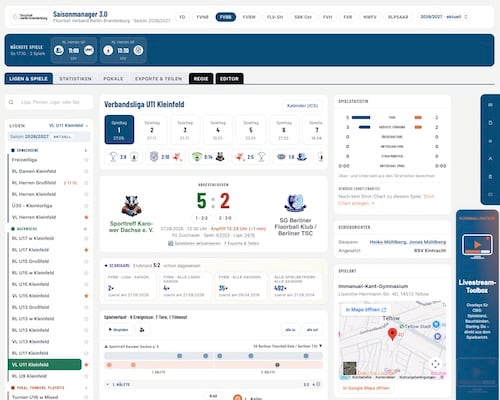Click the Sporttreff Karower Dachse badger logo
Image resolution: width=500 pixels, height=400 pixels.
click(131, 206)
